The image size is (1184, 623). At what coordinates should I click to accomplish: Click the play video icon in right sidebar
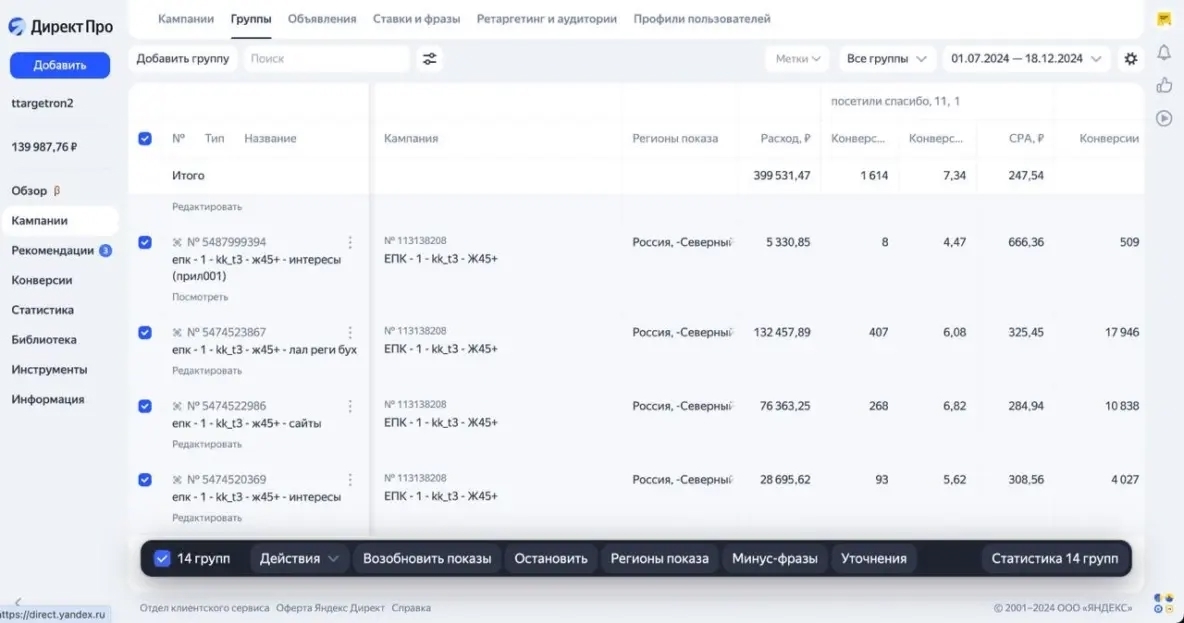point(1164,119)
